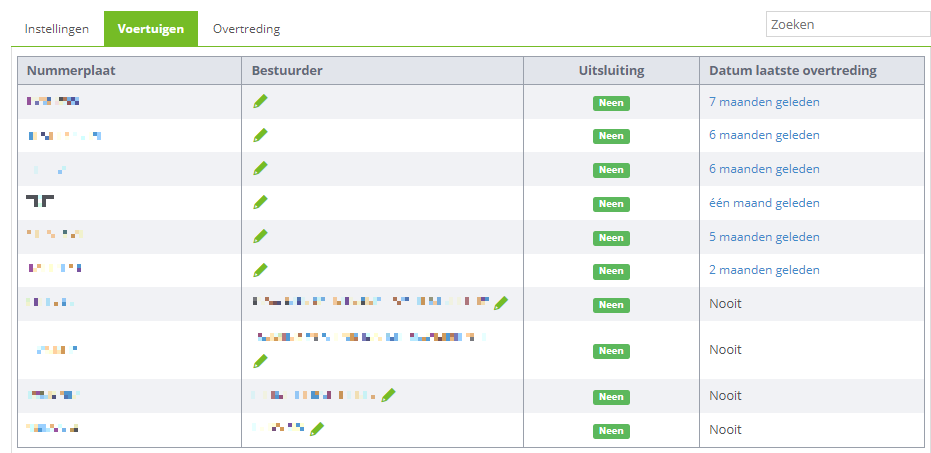Edit driver pencil in last table row

pos(317,429)
